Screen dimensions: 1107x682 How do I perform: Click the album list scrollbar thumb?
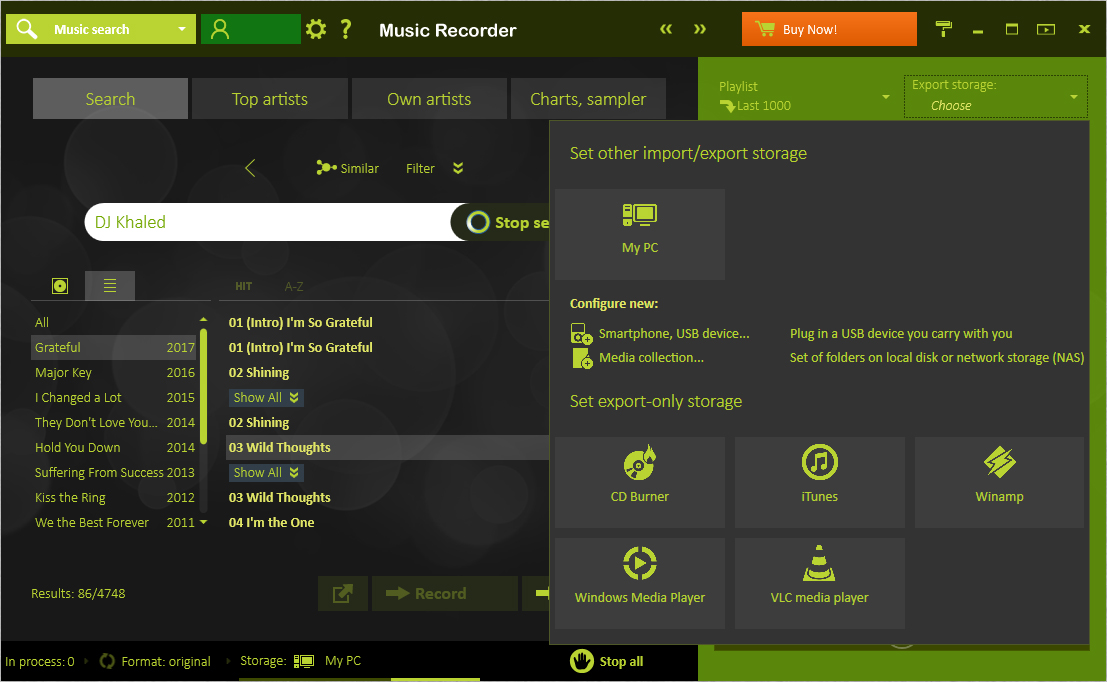[203, 386]
